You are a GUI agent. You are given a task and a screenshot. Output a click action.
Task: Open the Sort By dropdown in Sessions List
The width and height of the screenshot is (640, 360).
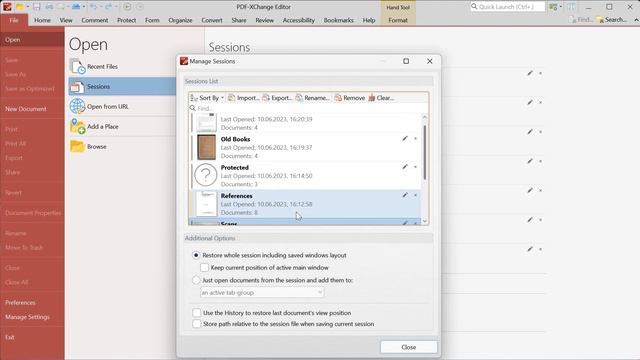point(207,98)
